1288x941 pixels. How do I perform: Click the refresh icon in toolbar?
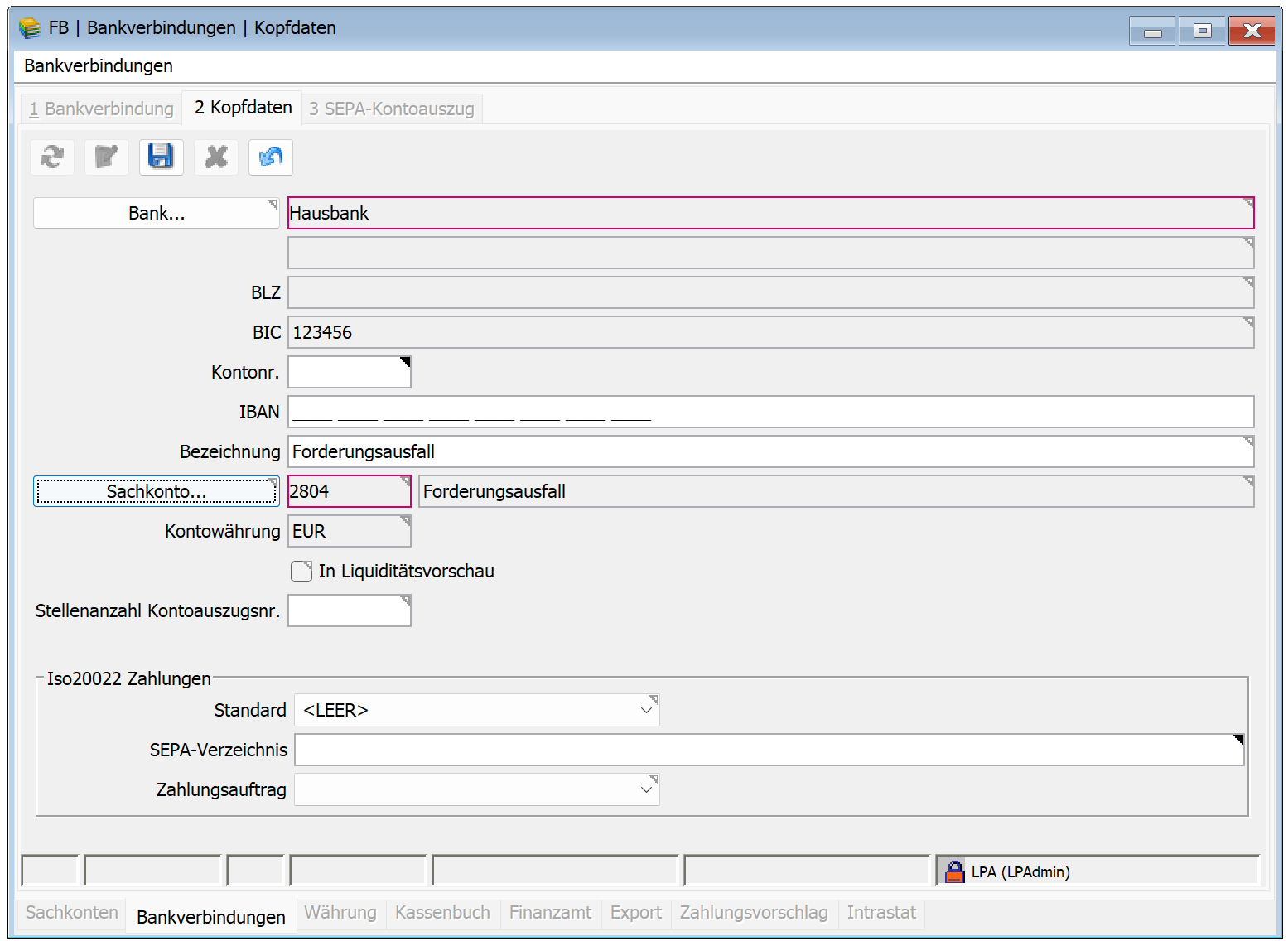(x=52, y=157)
